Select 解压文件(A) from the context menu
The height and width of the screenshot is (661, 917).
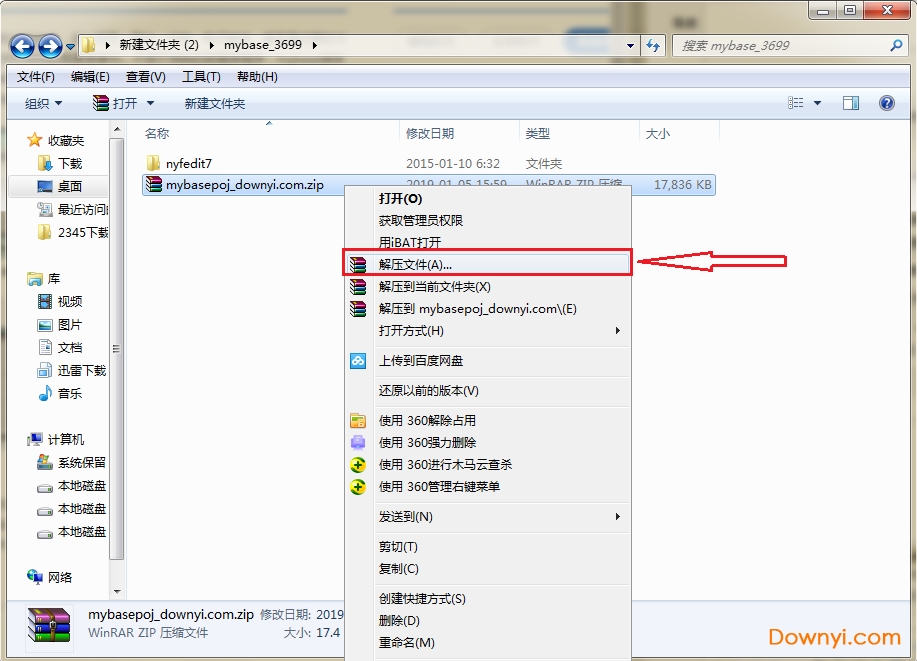tap(420, 263)
